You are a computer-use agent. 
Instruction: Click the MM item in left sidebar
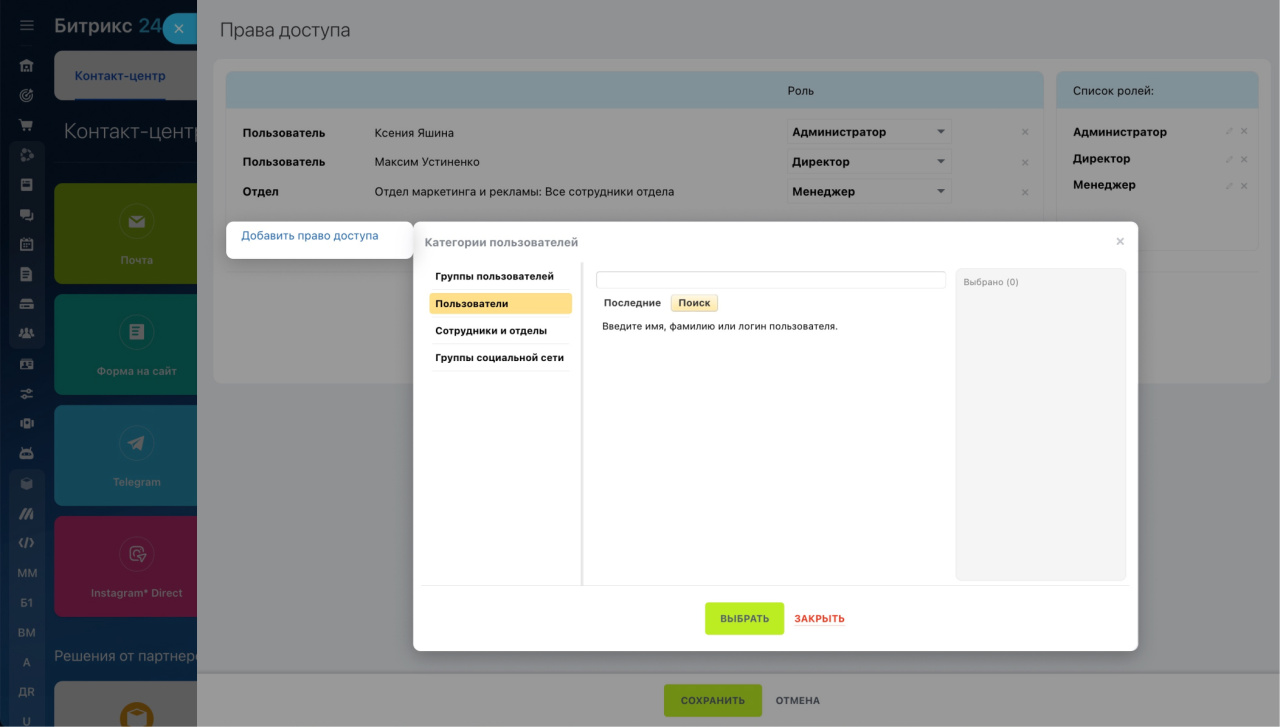[x=27, y=573]
